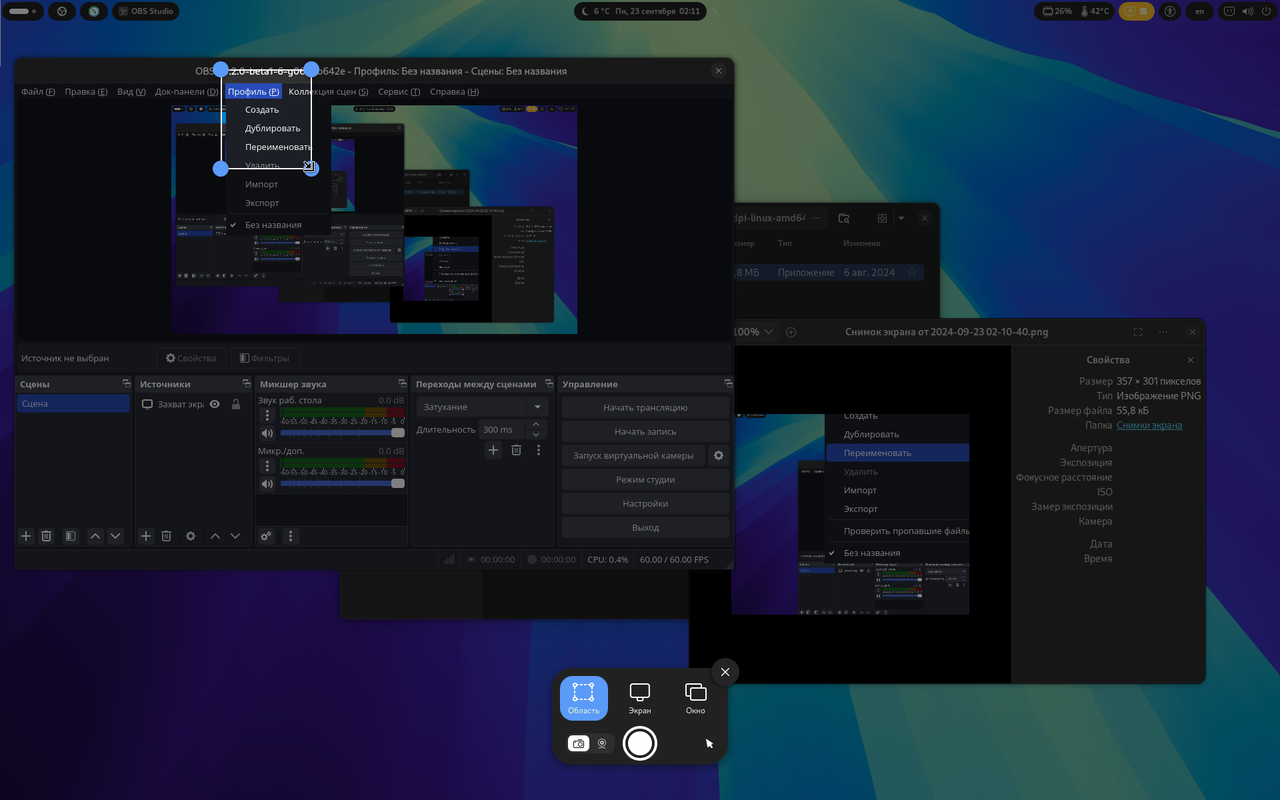Click the Длительность 300 ms field
1280x800 pixels.
(503, 429)
